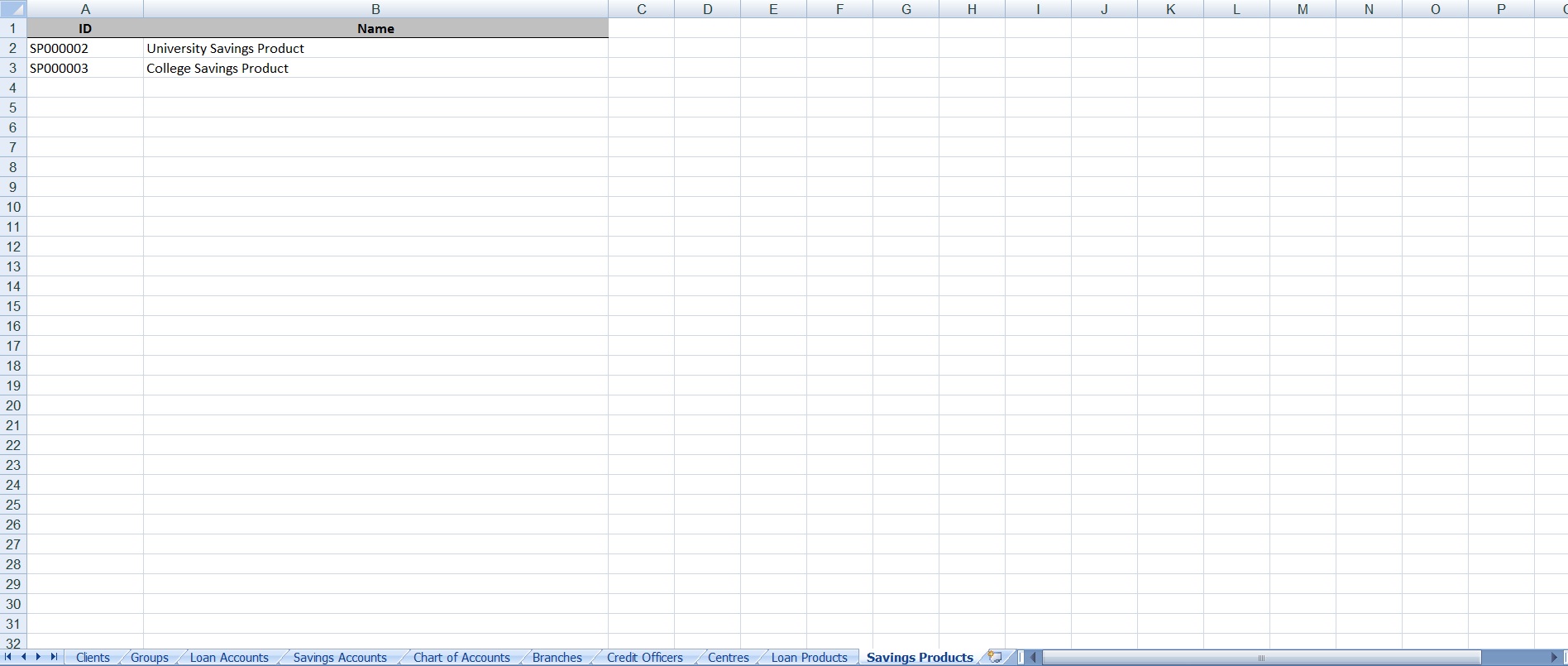The height and width of the screenshot is (666, 1568).
Task: Open the Loan Accounts sheet tab
Action: pyautogui.click(x=229, y=658)
